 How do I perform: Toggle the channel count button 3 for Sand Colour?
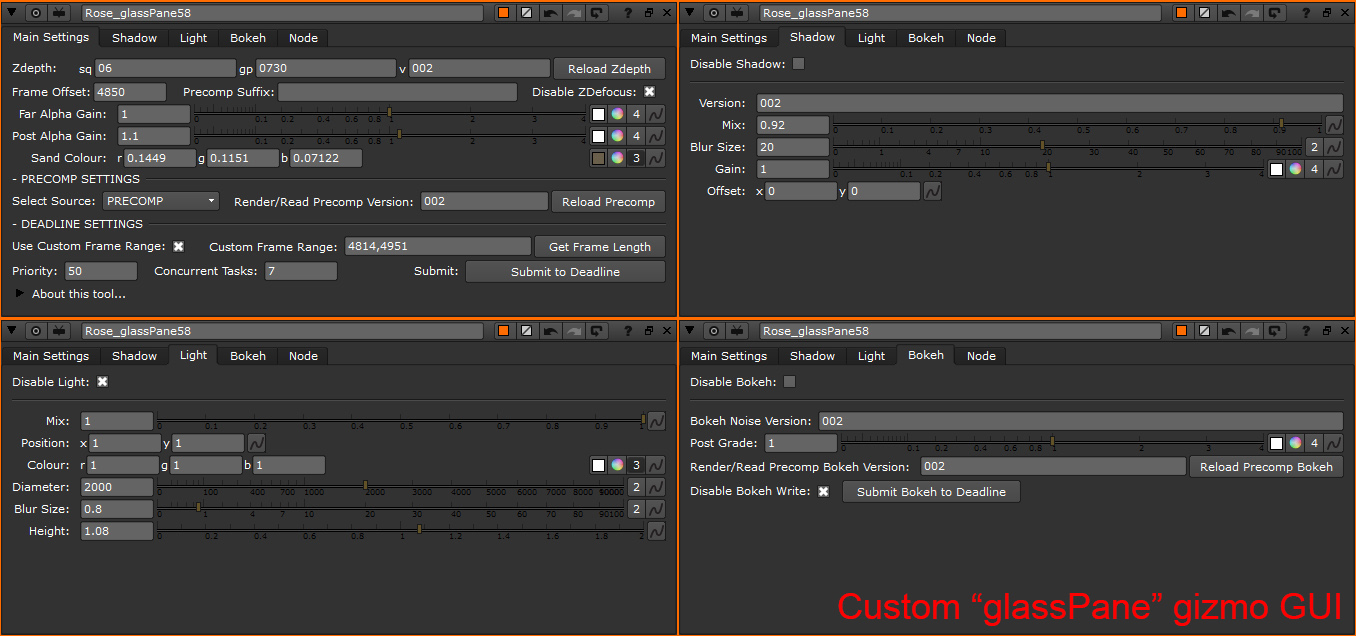[x=636, y=158]
